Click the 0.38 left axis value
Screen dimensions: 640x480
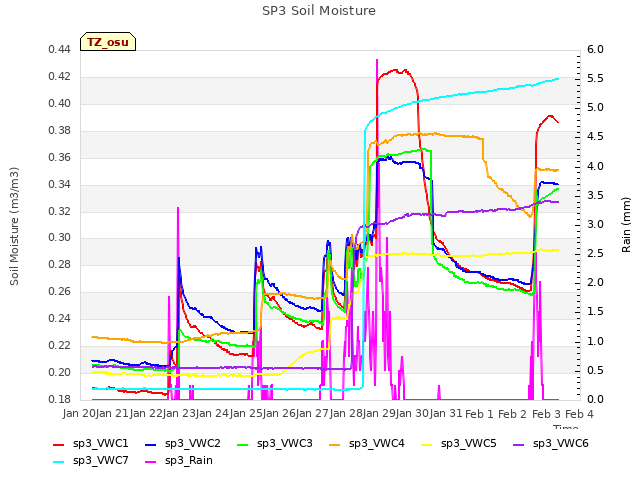(60, 130)
